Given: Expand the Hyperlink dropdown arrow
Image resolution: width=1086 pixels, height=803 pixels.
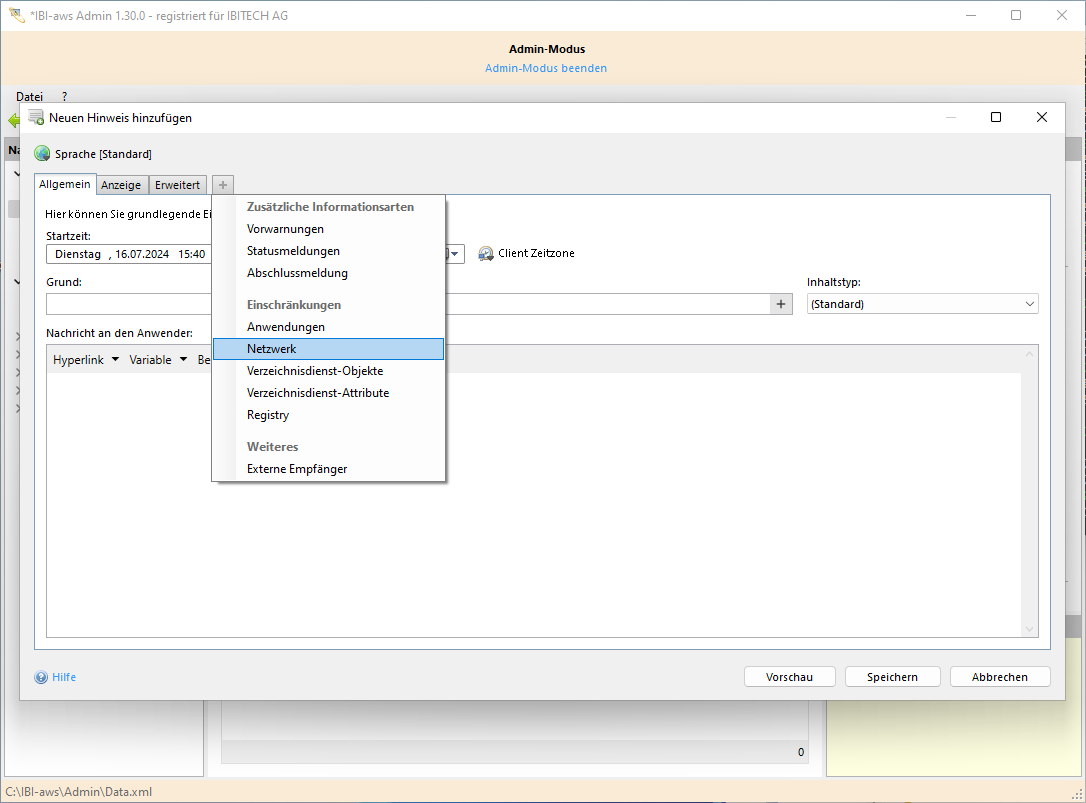Looking at the screenshot, I should pos(115,360).
